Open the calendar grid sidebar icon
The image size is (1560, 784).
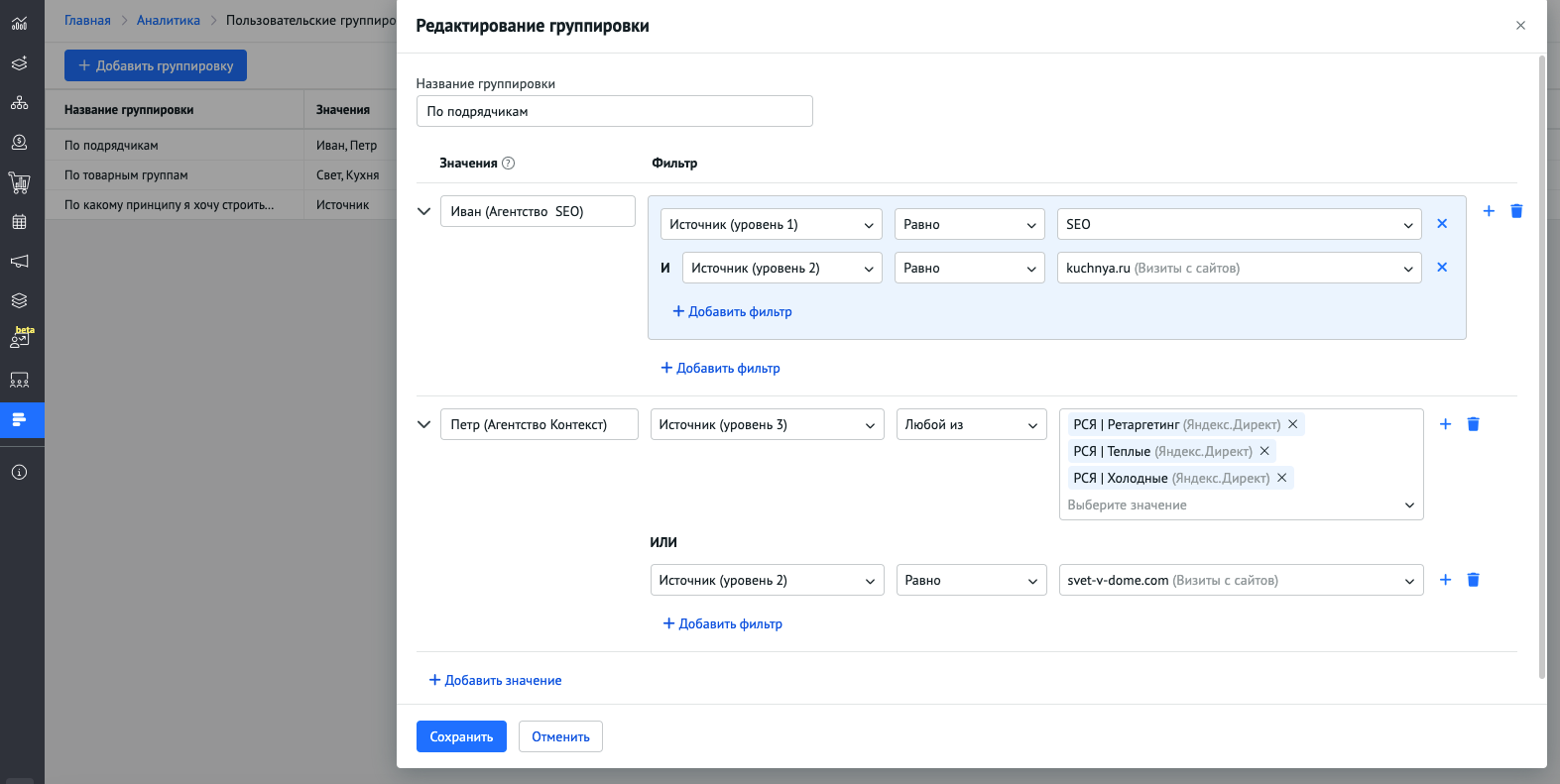point(19,222)
